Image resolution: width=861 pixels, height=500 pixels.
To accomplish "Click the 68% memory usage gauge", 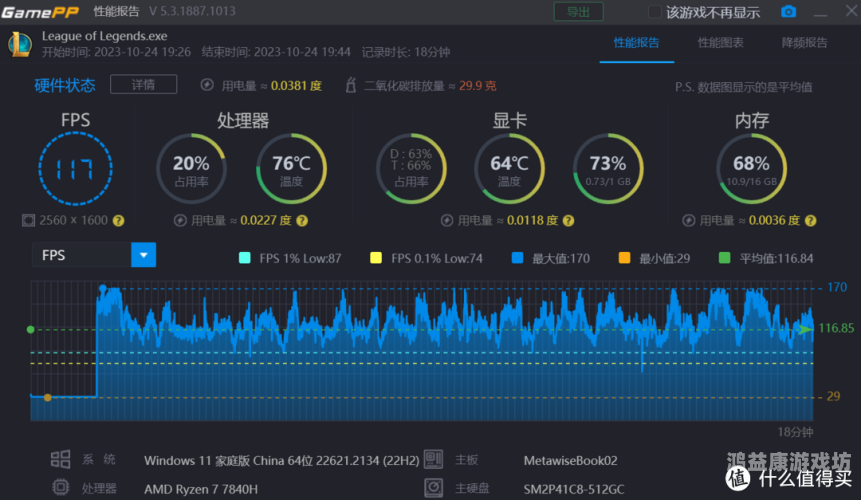I will 751,168.
